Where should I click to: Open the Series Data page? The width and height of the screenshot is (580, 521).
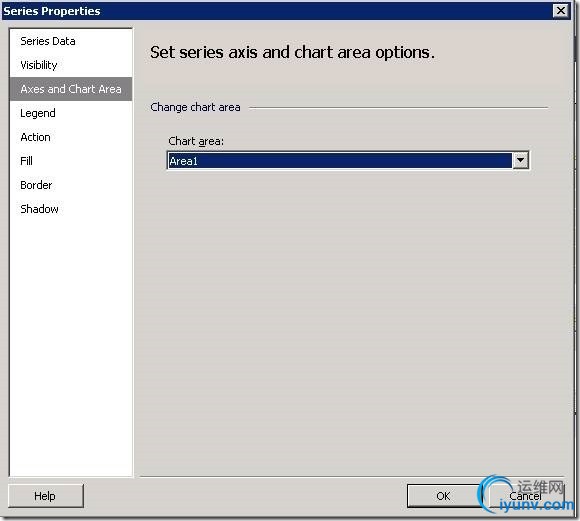(70, 41)
